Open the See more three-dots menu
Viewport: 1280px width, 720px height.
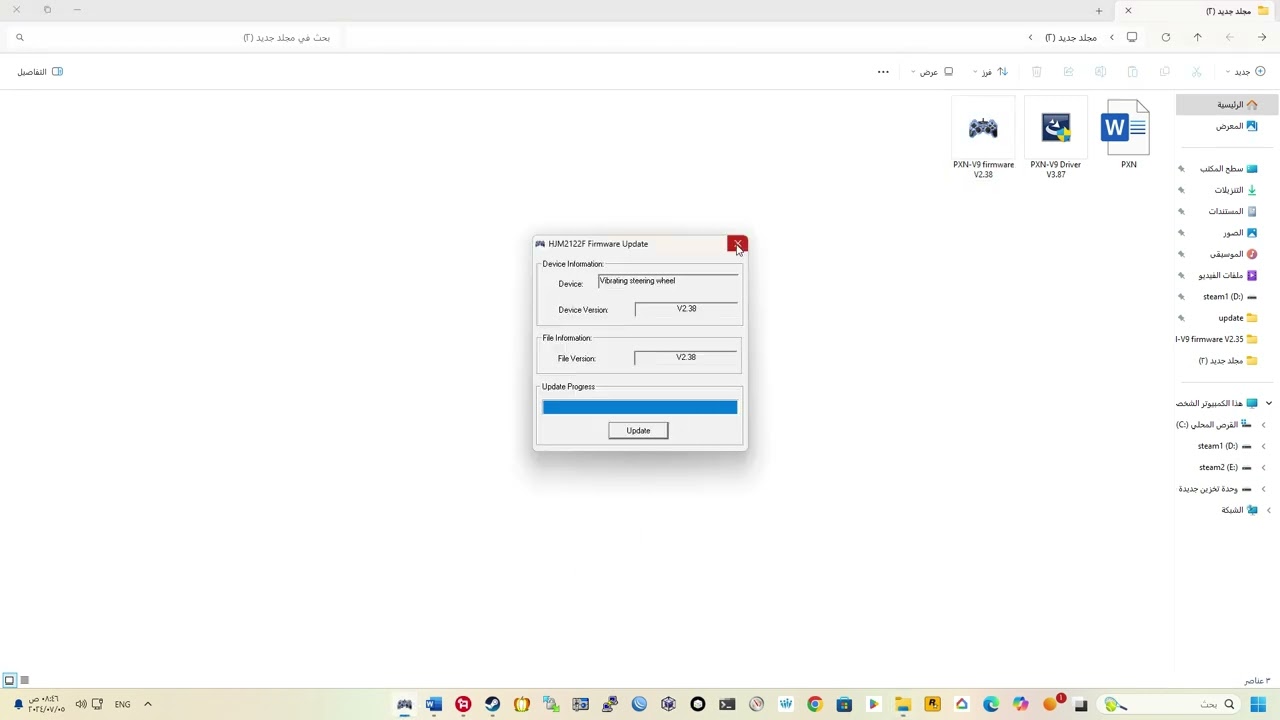coord(883,72)
